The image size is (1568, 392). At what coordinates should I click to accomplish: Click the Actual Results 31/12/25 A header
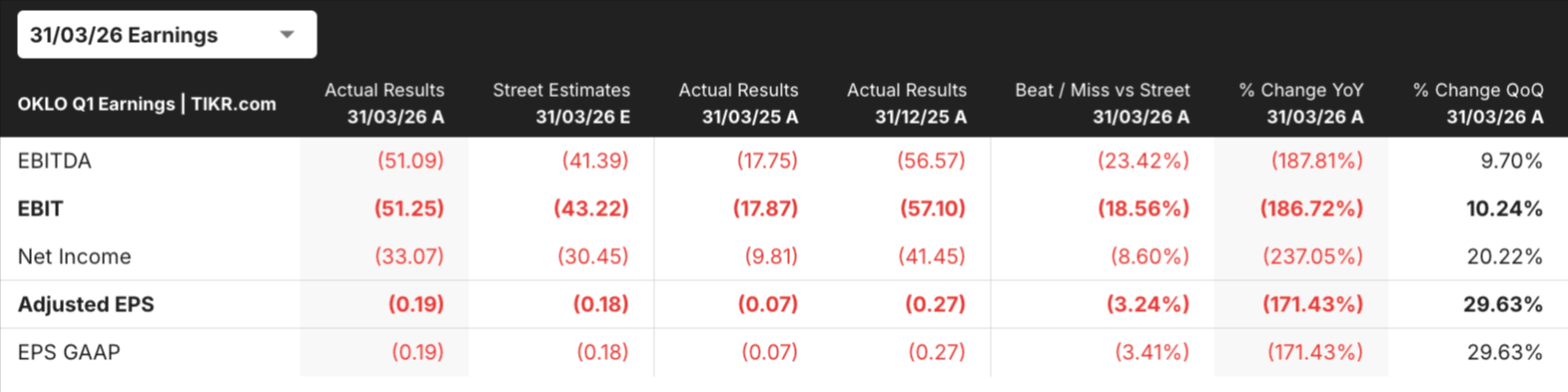pos(907,104)
